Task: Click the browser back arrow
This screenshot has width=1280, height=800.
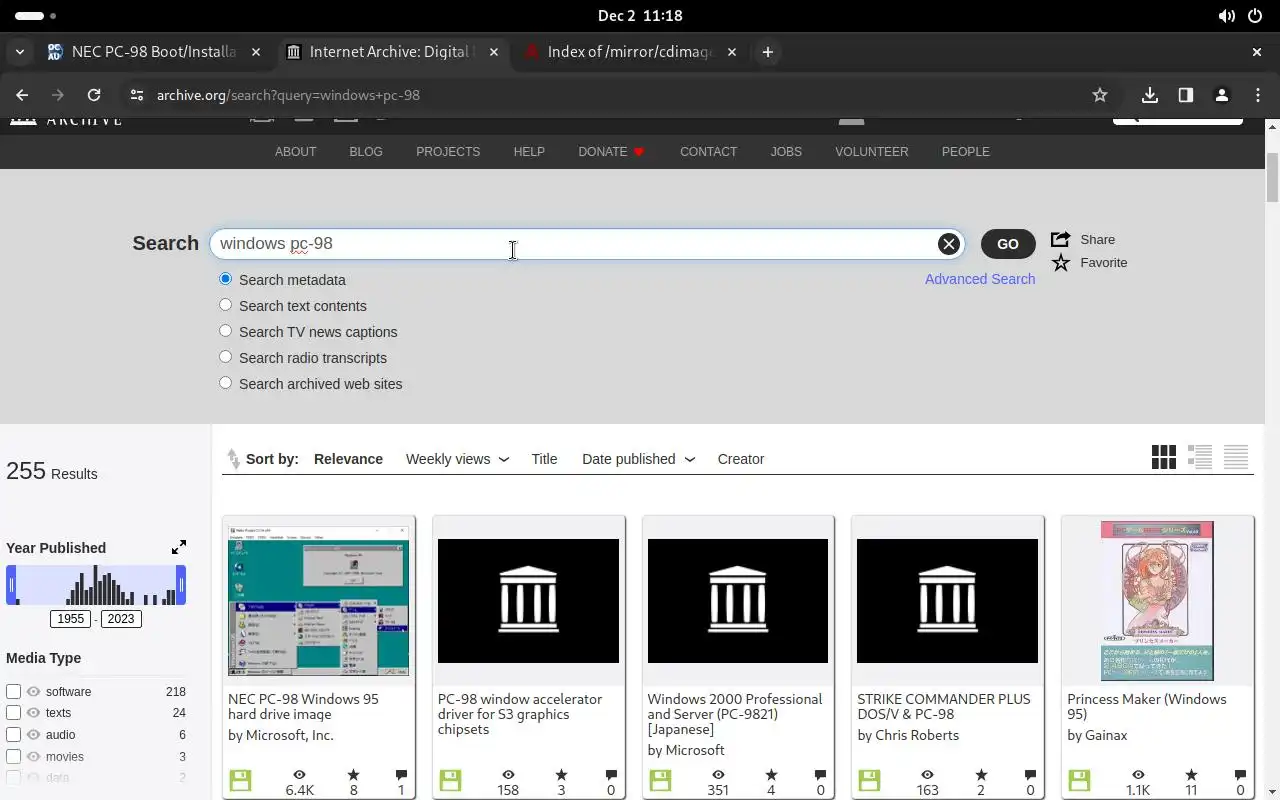Action: (22, 95)
